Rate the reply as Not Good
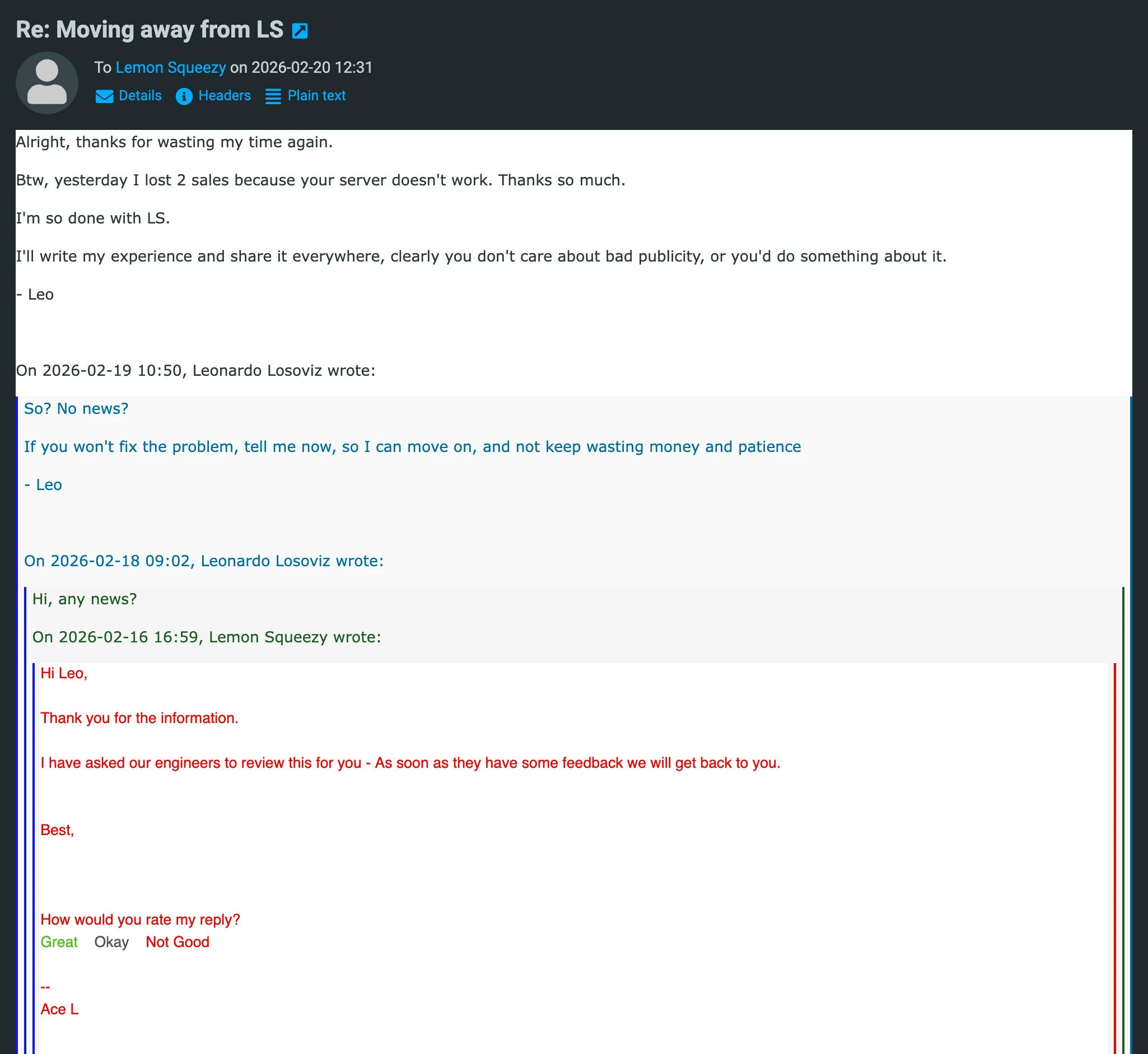Image resolution: width=1148 pixels, height=1054 pixels. pyautogui.click(x=178, y=942)
